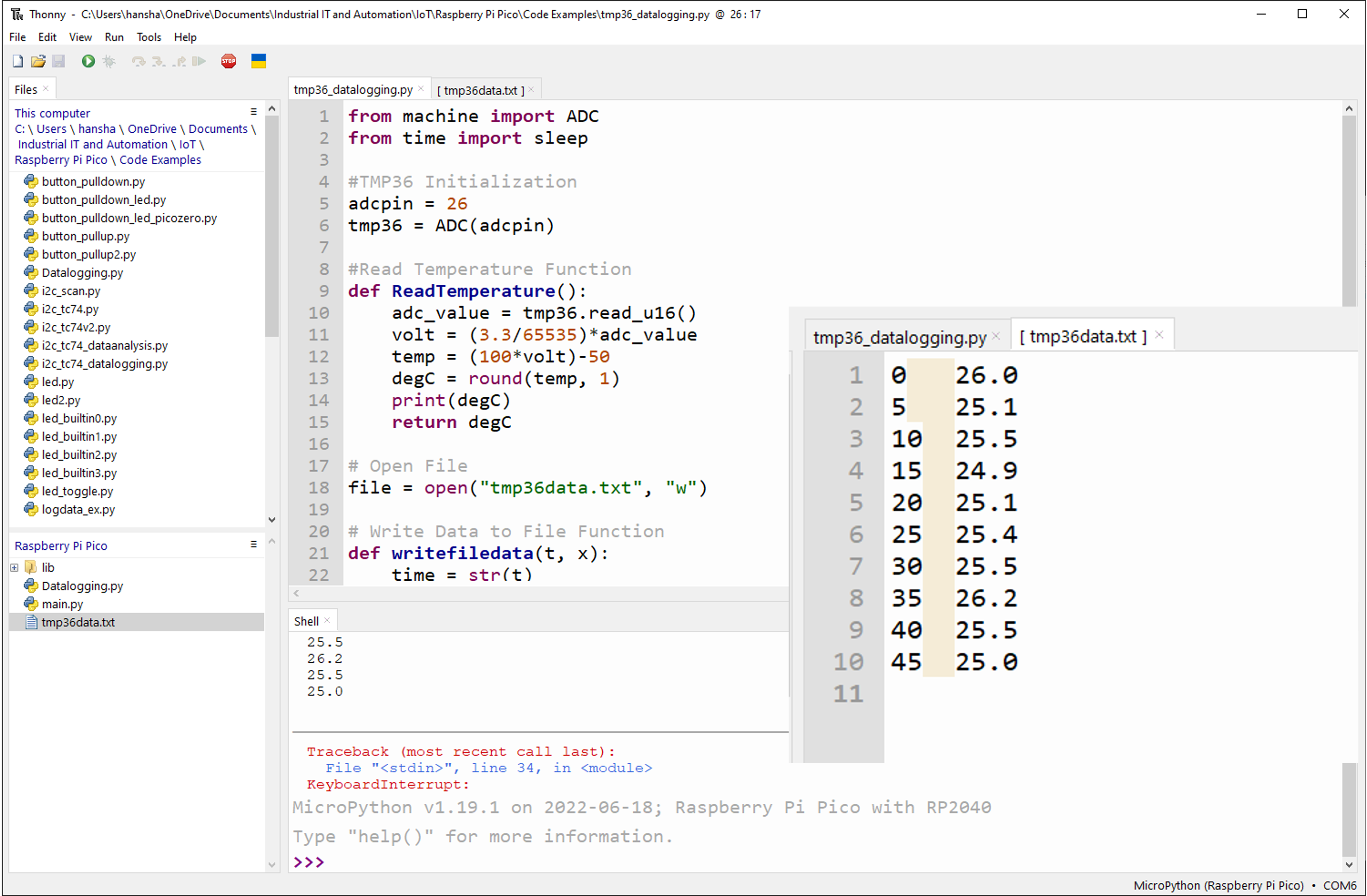Navigate to OneDrive in the path
Viewport: 1367px width, 896px height.
coord(152,129)
